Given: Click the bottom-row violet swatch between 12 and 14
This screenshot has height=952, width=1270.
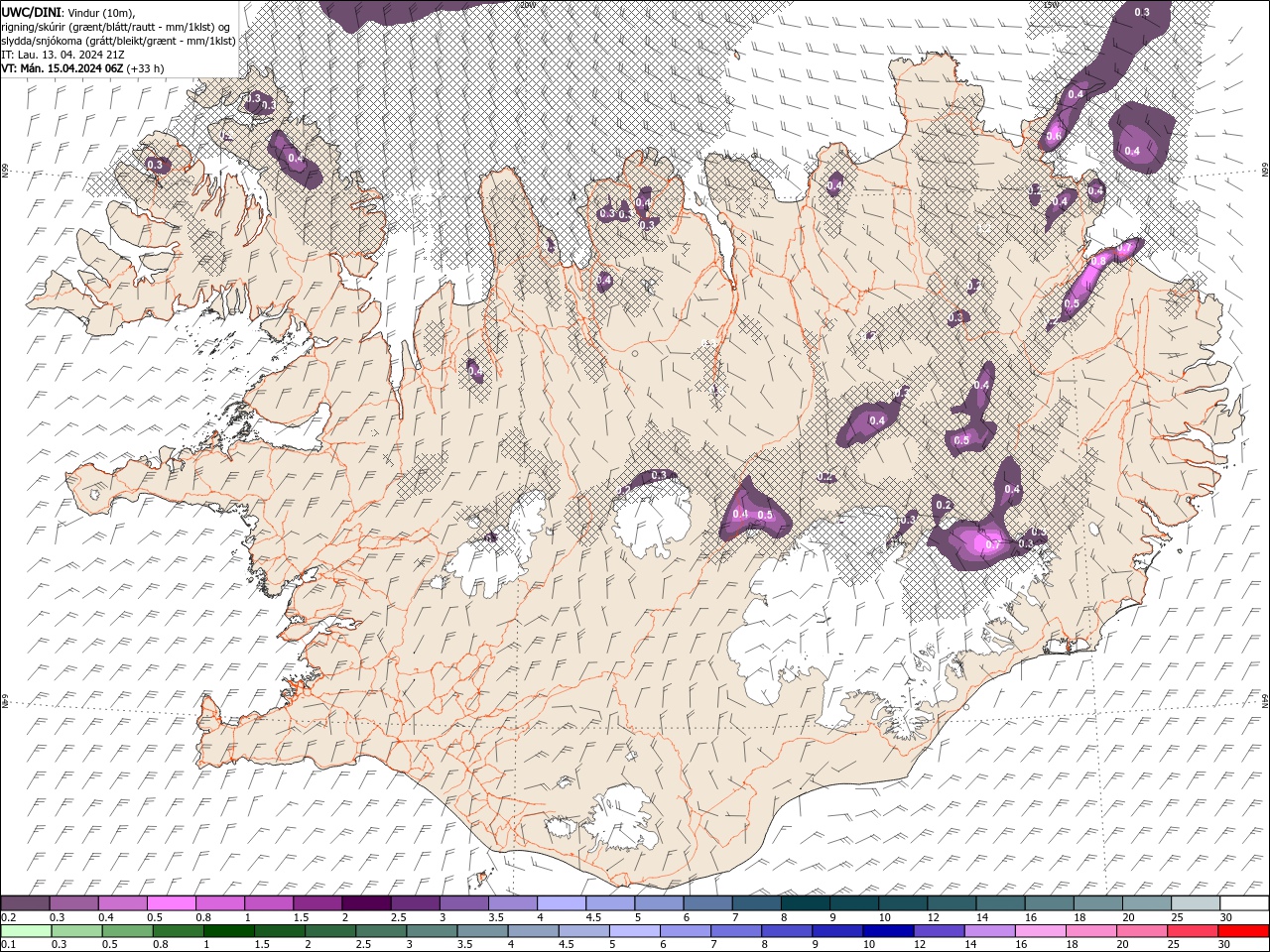Looking at the screenshot, I should pyautogui.click(x=938, y=931).
